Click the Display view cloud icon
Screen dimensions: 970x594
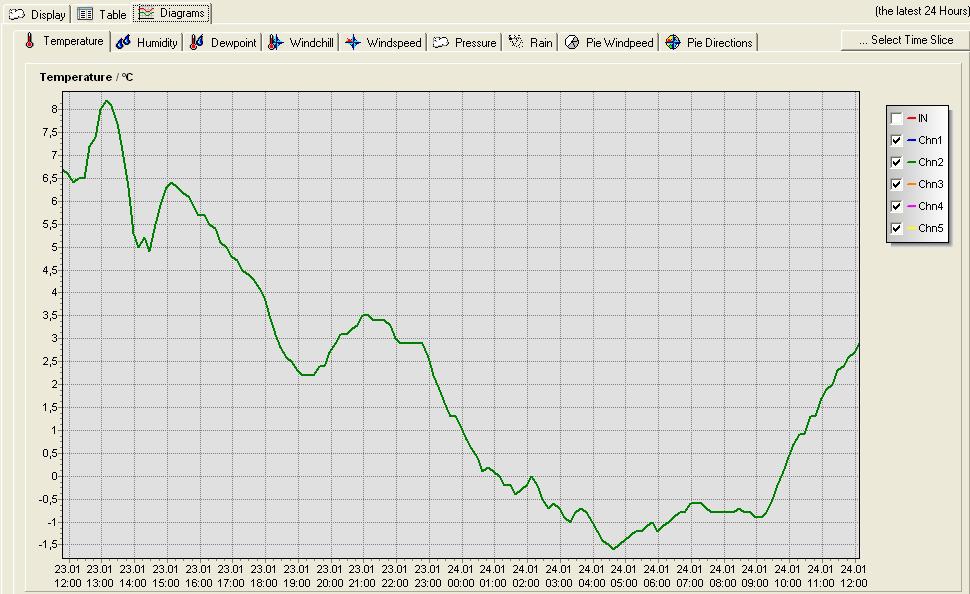17,14
